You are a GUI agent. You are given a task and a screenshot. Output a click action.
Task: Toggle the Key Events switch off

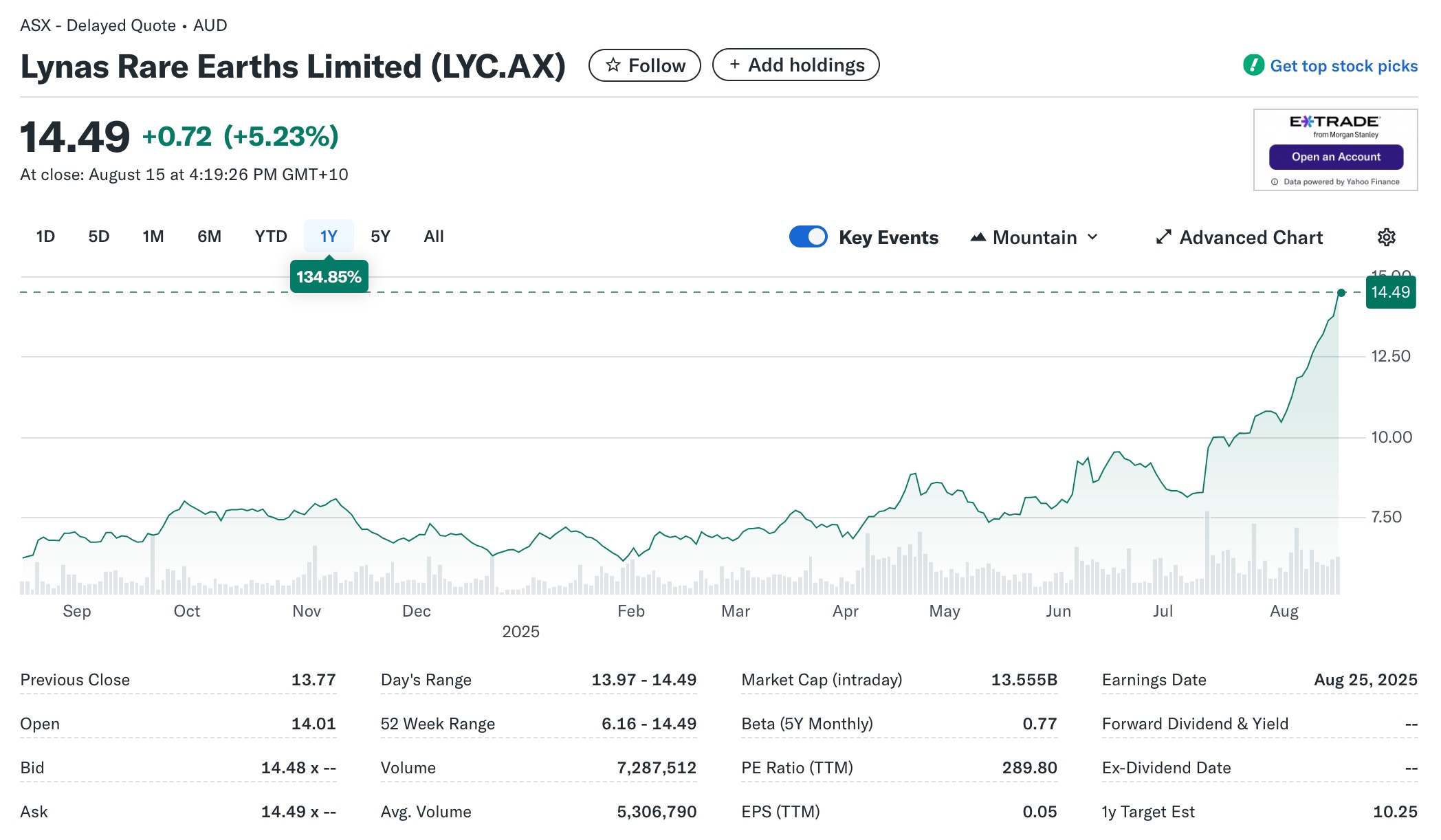click(808, 237)
